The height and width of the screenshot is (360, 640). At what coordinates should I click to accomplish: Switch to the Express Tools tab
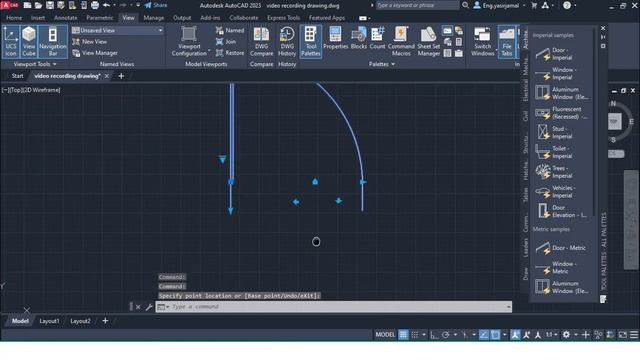click(283, 18)
